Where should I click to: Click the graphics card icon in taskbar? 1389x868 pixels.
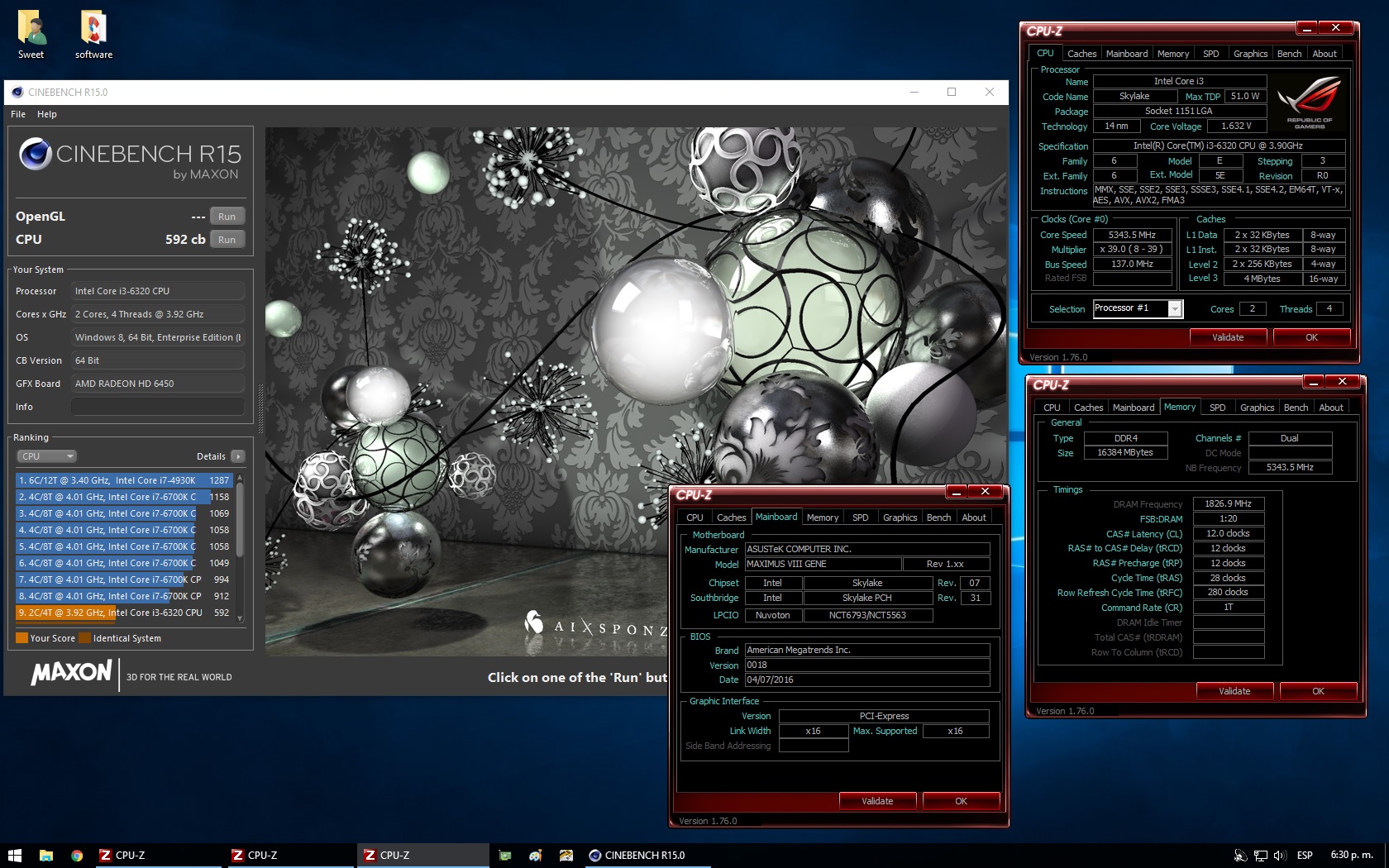505,855
